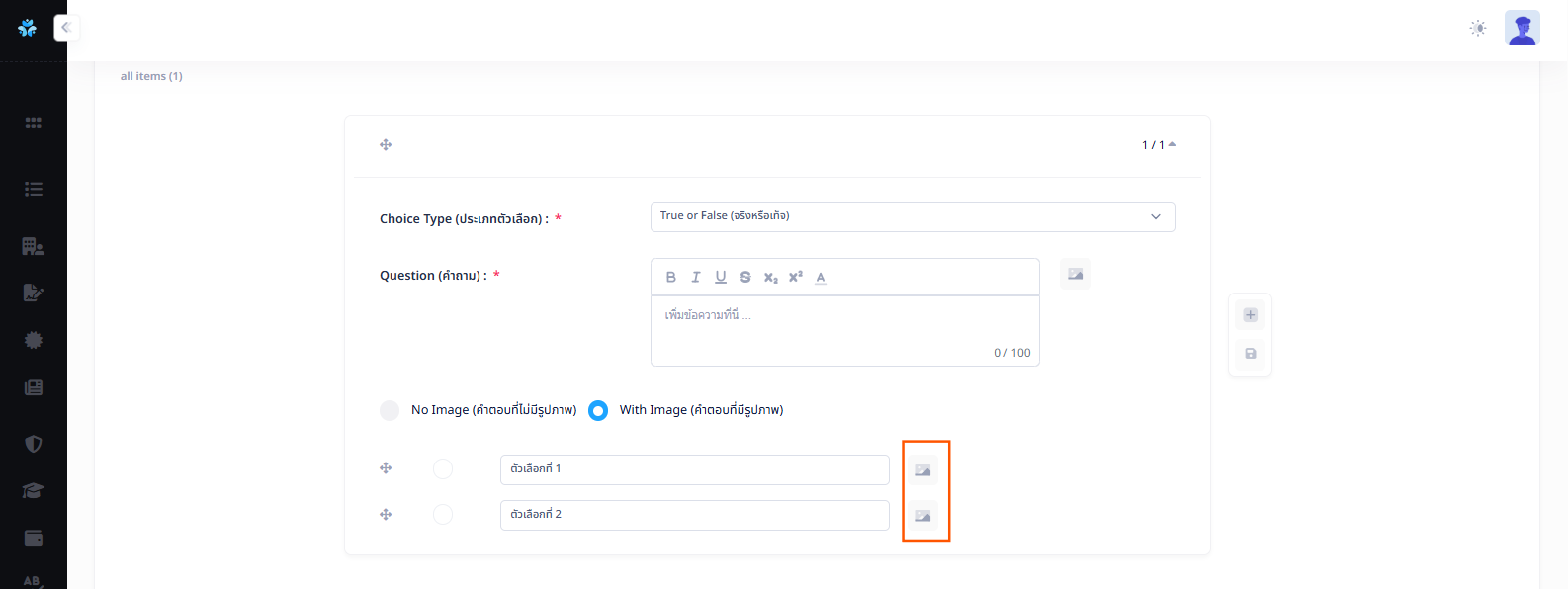
Task: Open the Choice Type dropdown
Action: tap(912, 216)
